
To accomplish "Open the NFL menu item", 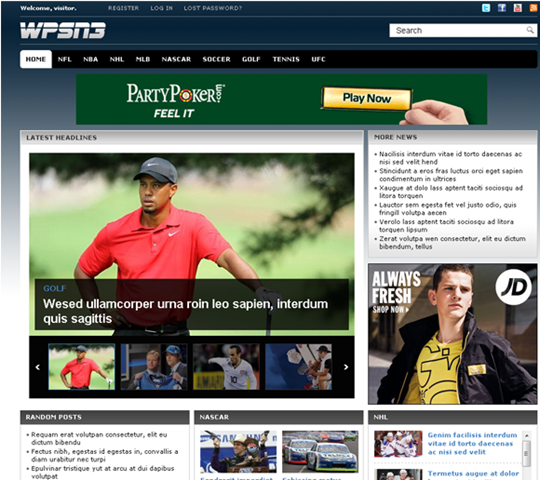I will click(64, 59).
